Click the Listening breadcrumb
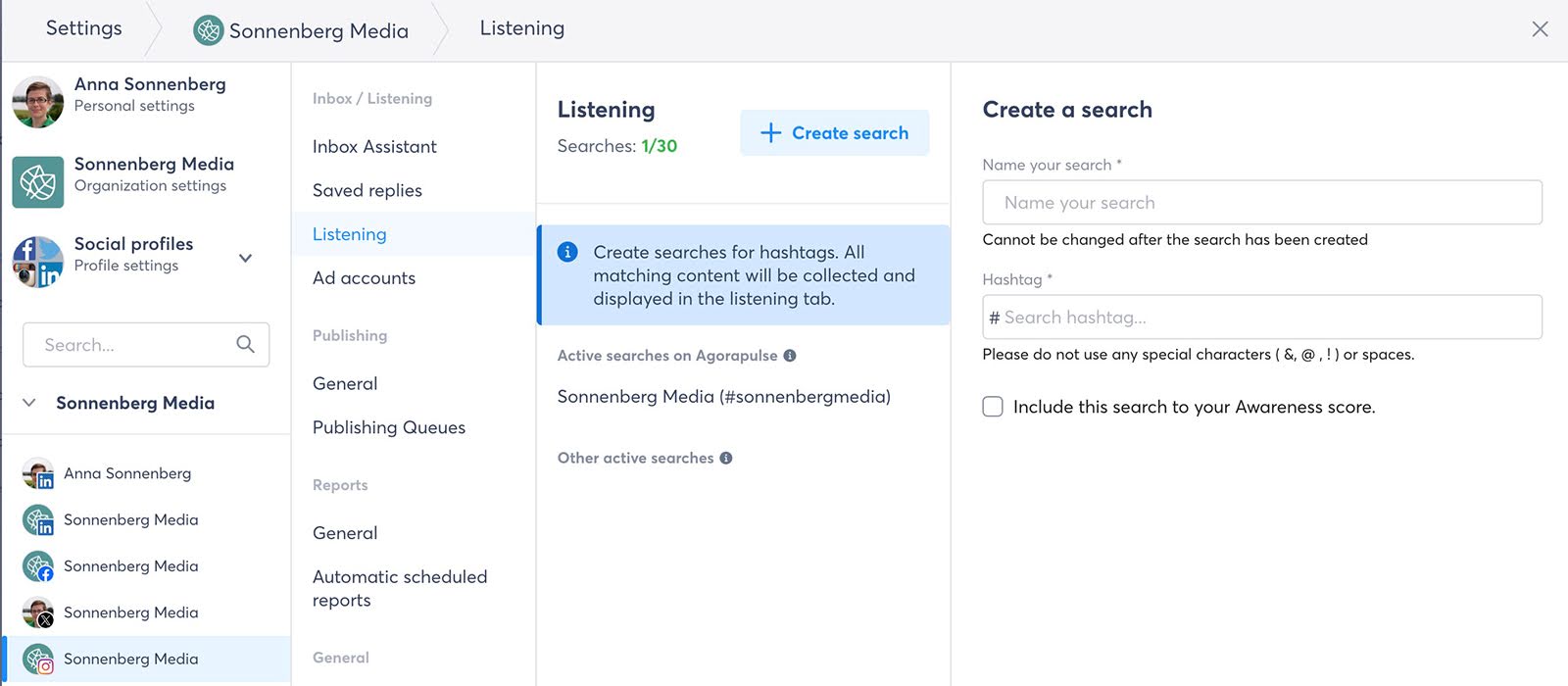This screenshot has height=686, width=1568. pos(522,28)
